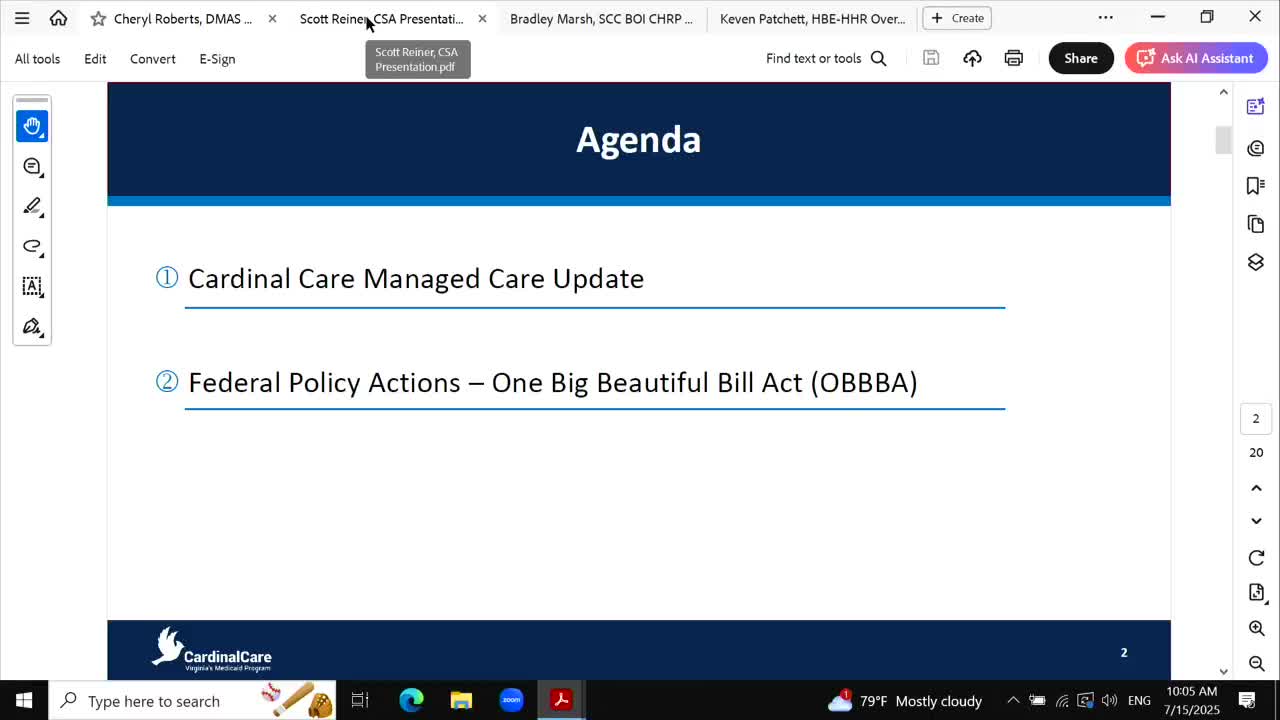Open the Fill & Sign pen tool
The height and width of the screenshot is (720, 1280).
coord(32,327)
